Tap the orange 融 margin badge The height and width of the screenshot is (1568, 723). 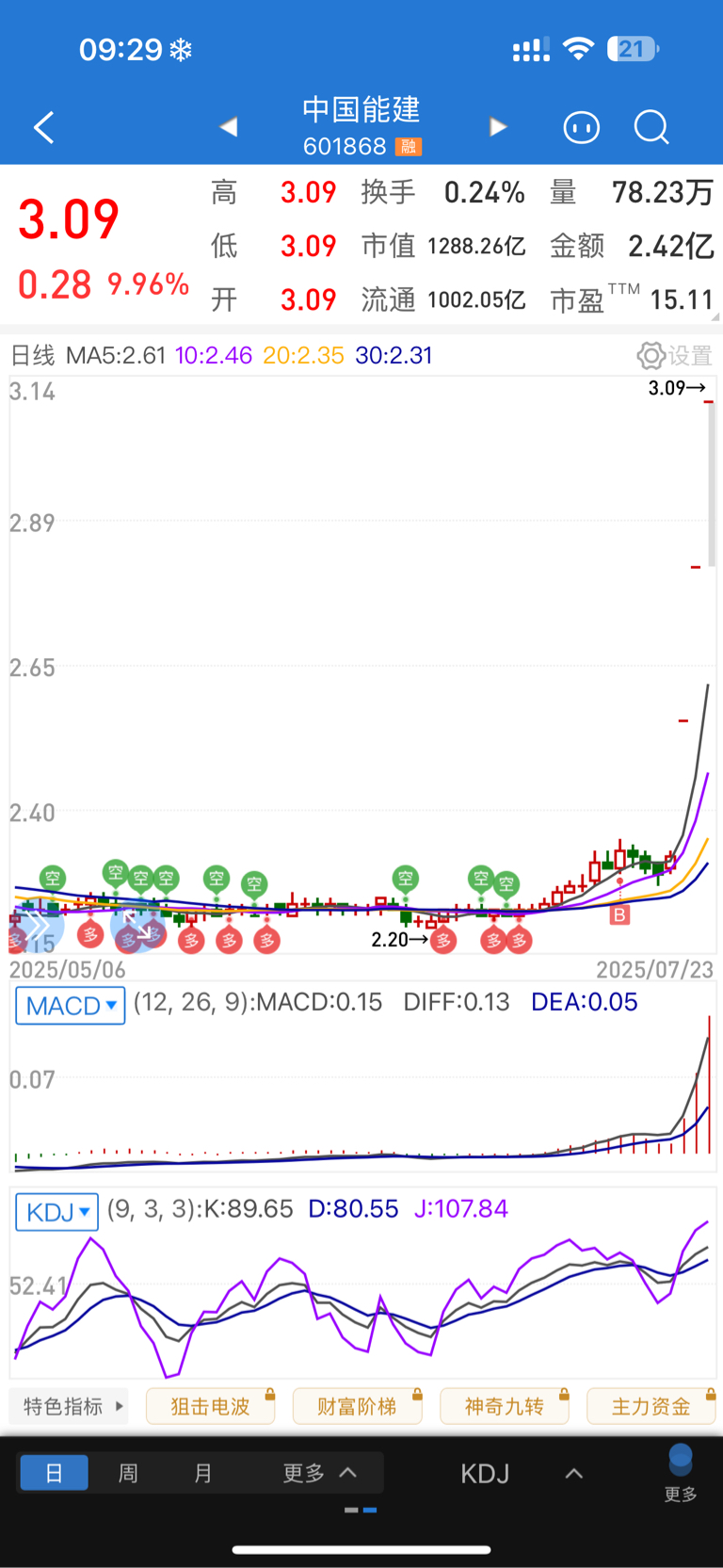(409, 147)
